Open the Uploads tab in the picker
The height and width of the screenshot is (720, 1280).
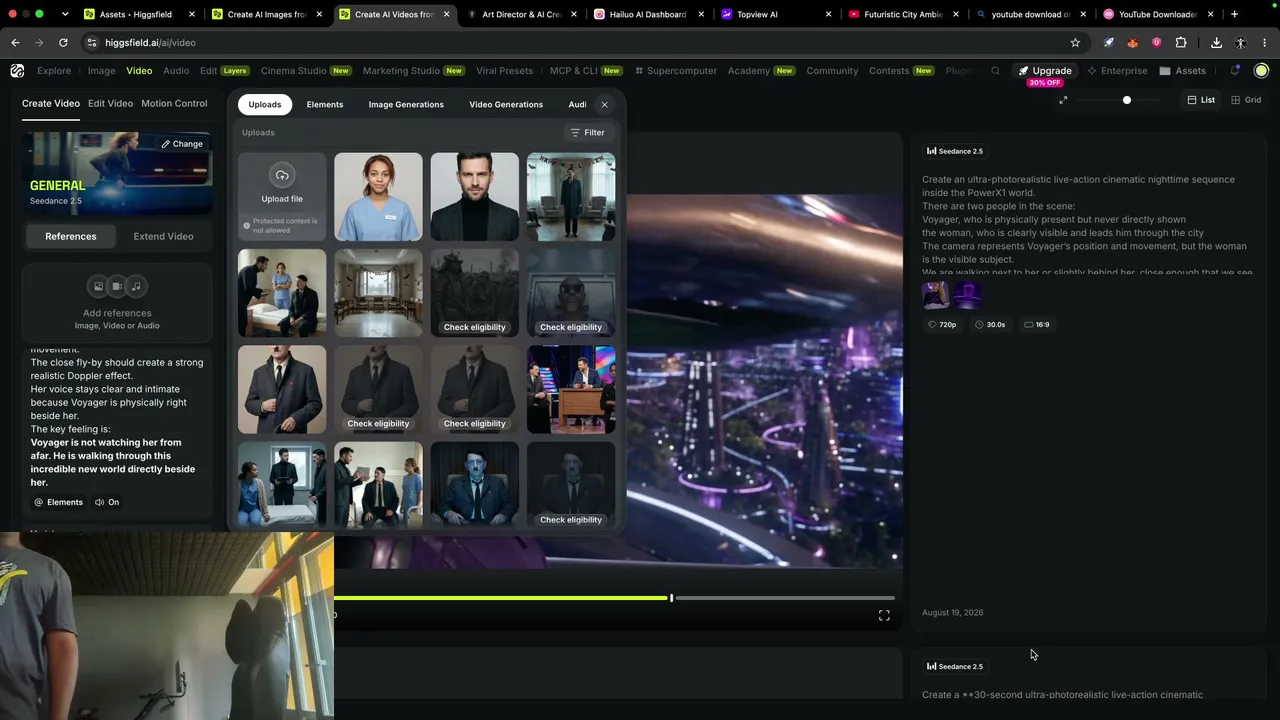(265, 104)
